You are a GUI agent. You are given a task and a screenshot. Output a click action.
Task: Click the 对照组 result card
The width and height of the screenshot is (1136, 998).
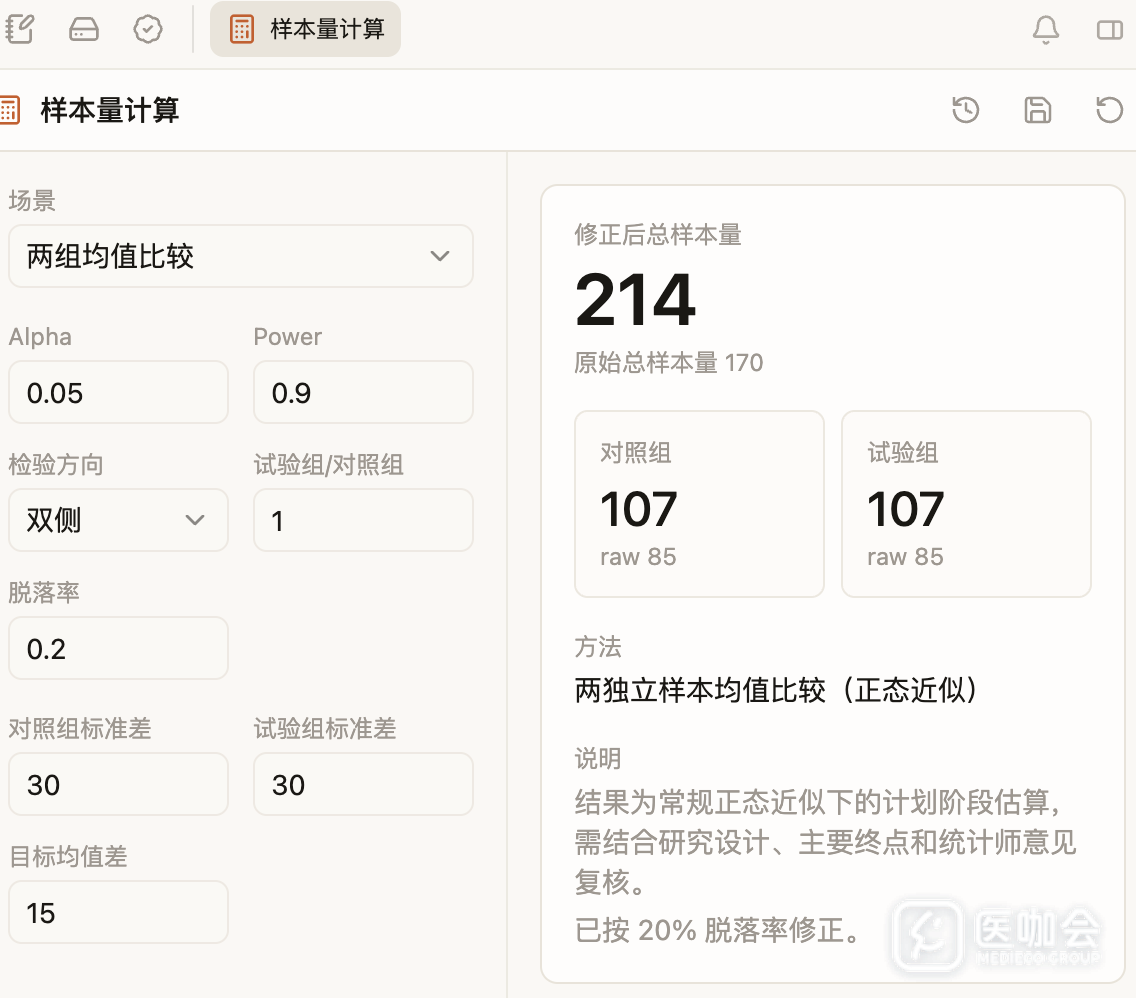click(x=699, y=504)
